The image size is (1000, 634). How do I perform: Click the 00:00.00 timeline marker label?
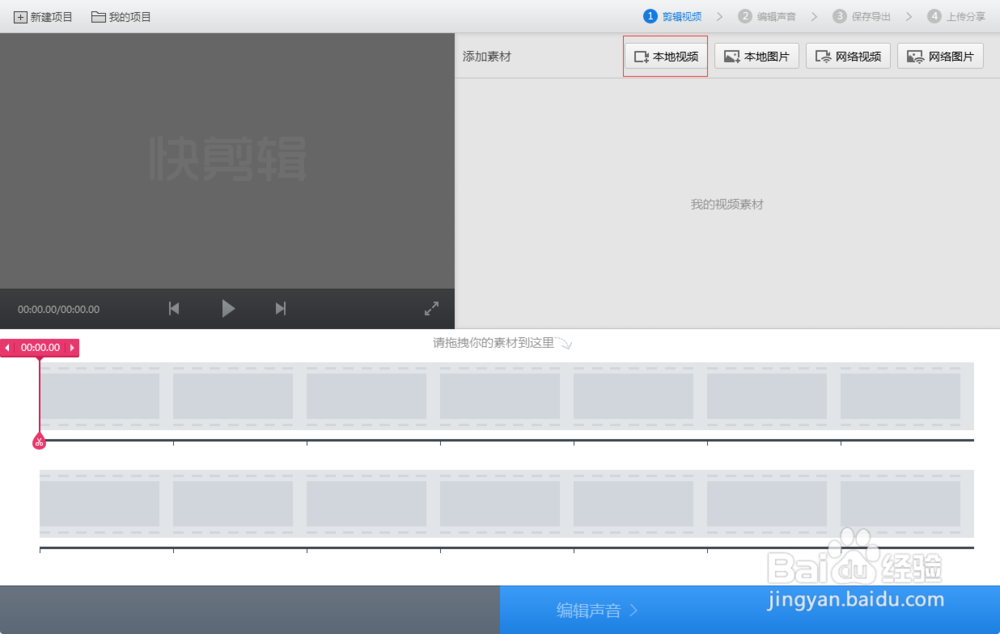tap(40, 348)
